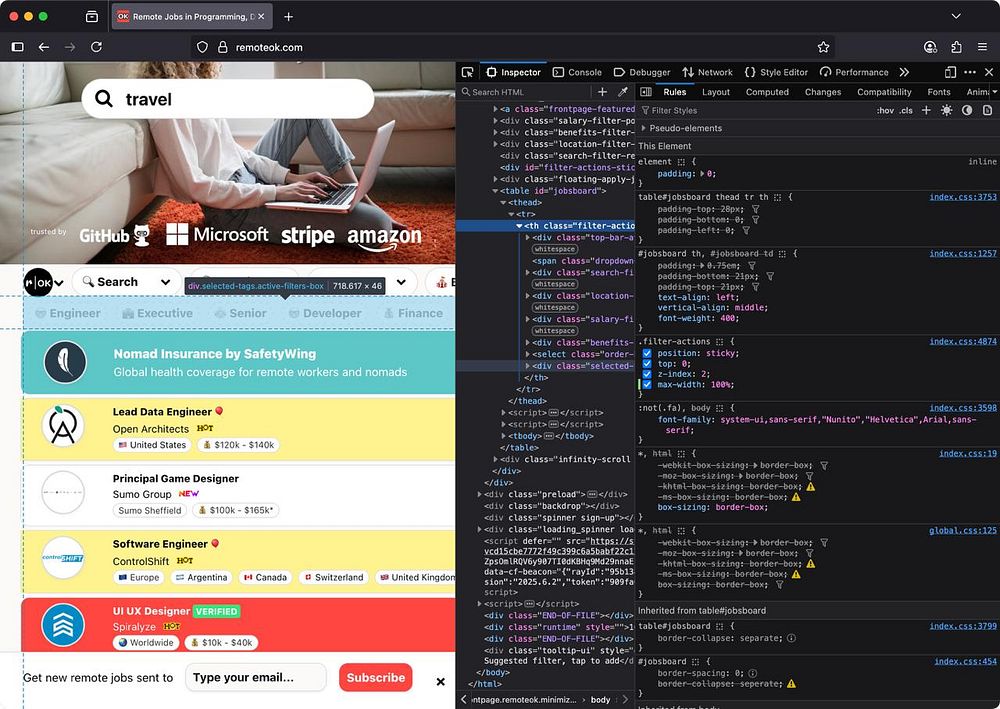Open Nomad Insurance by SafetyWing ad

239,362
